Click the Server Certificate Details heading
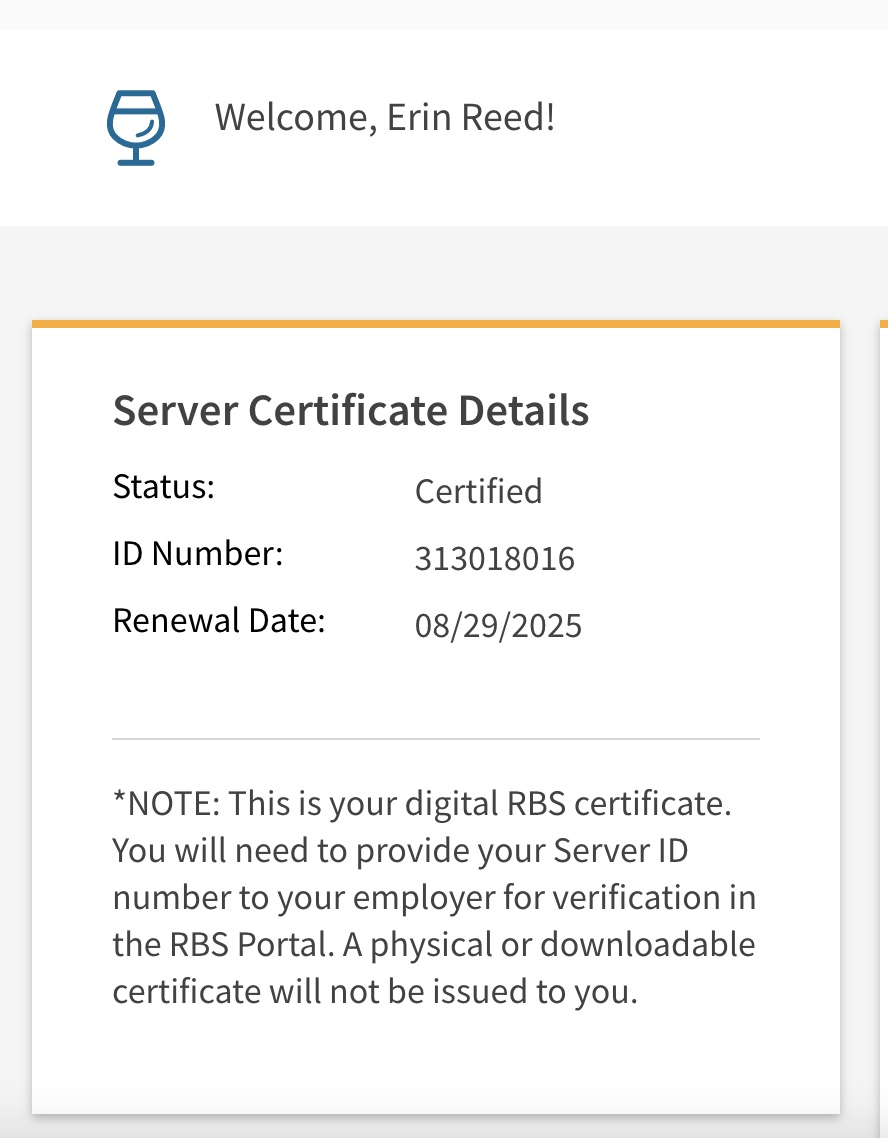The height and width of the screenshot is (1138, 888). [350, 411]
